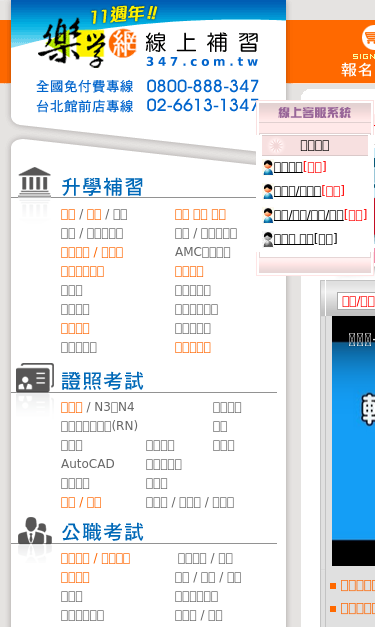Open the 升學補習 section heading
This screenshot has width=375, height=627.
click(x=102, y=187)
